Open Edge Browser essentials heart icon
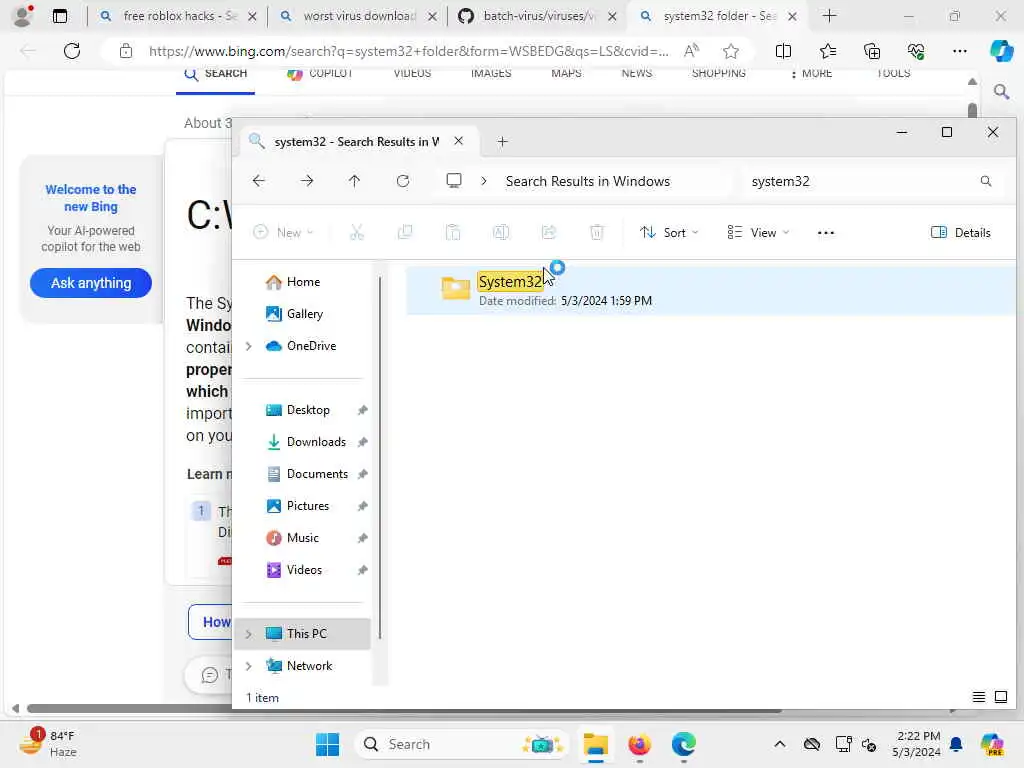The image size is (1024, 768). [x=916, y=50]
